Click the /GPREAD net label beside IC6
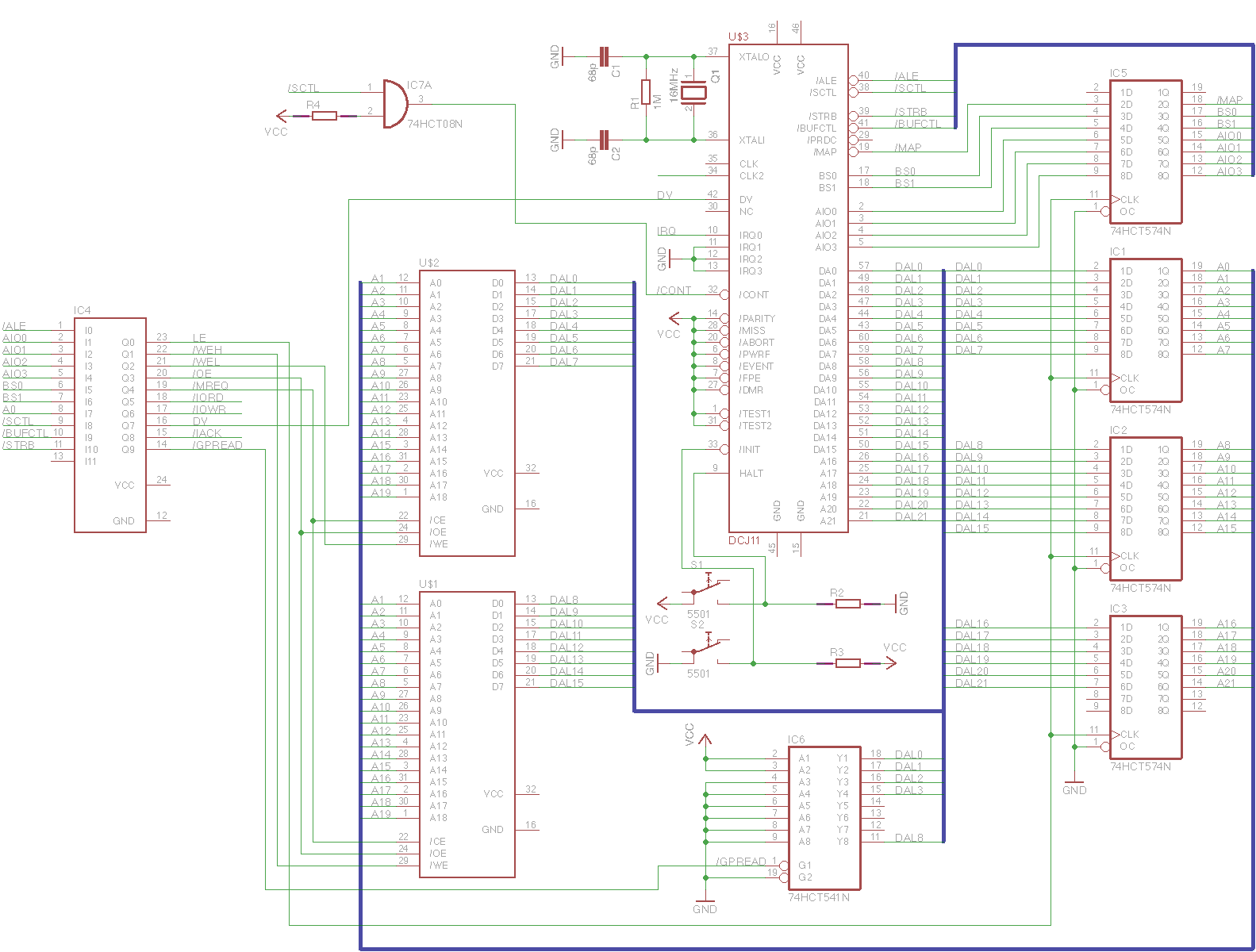 pyautogui.click(x=741, y=862)
